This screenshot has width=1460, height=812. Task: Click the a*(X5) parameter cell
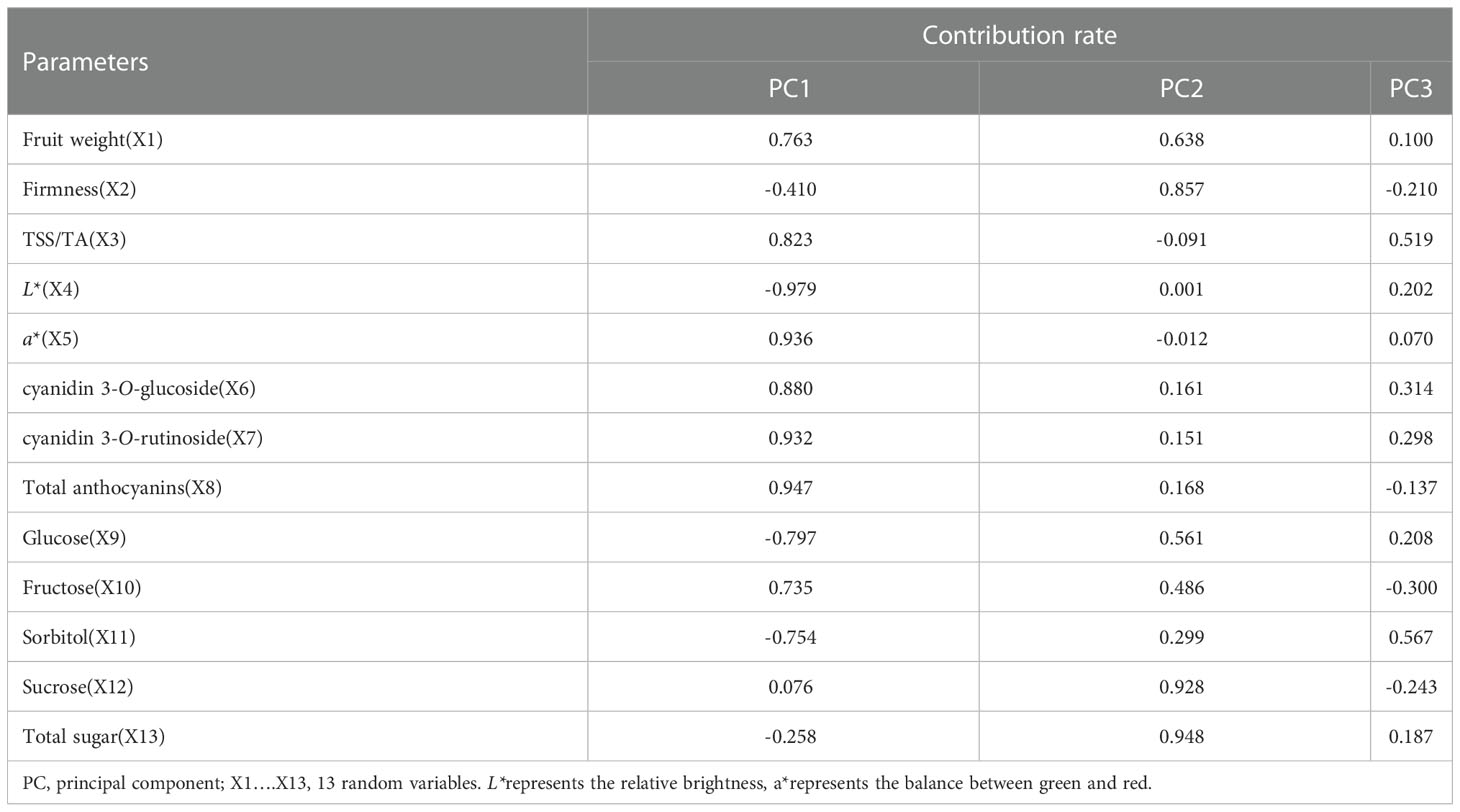pyautogui.click(x=50, y=339)
